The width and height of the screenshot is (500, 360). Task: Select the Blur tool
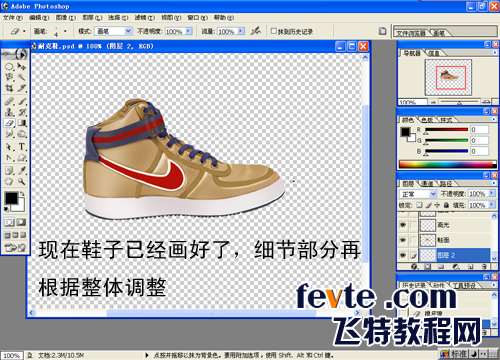tap(9, 134)
